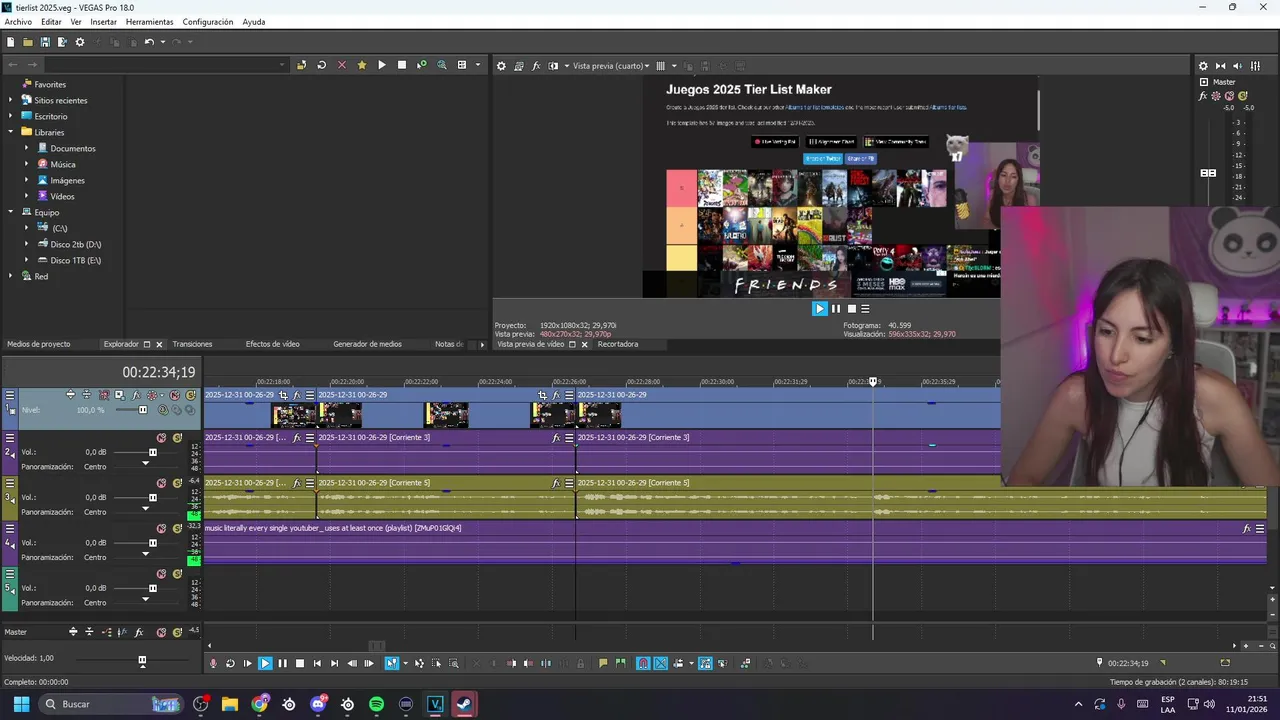
Task: Refresh the Explorer view
Action: click(321, 65)
